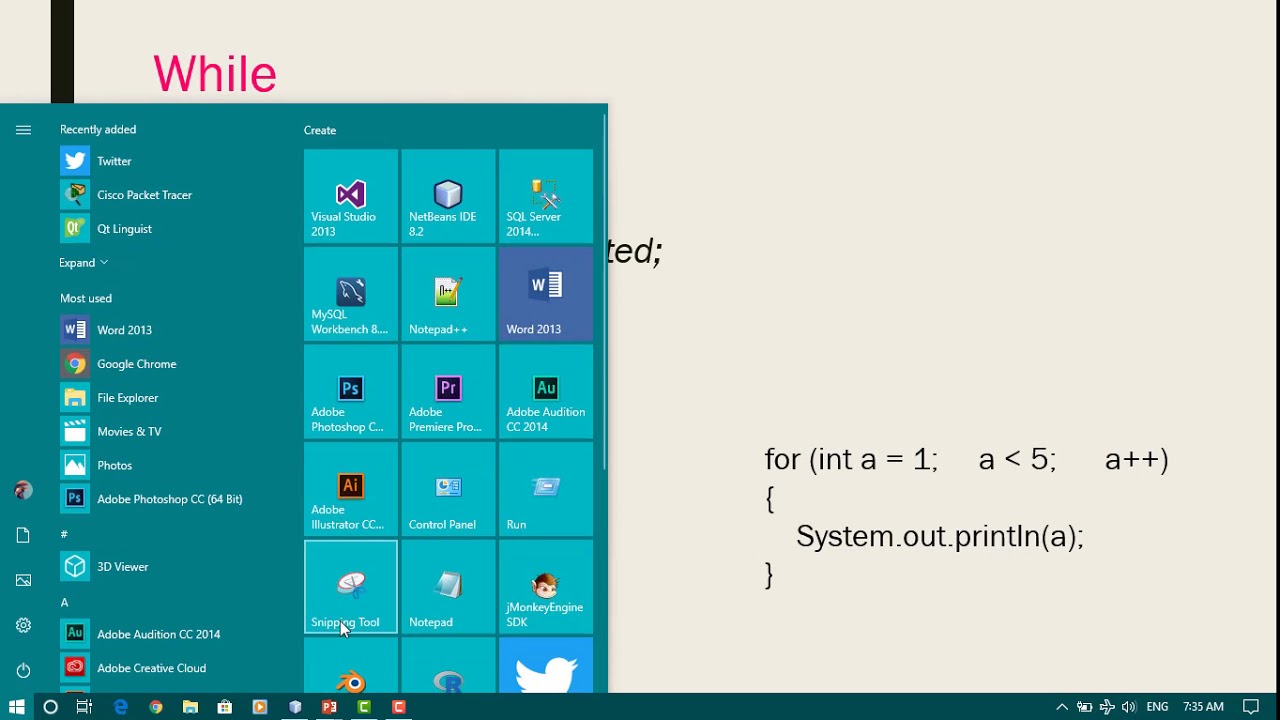Open the volume control in system tray
Screen dimensions: 1280x720
[1129, 707]
